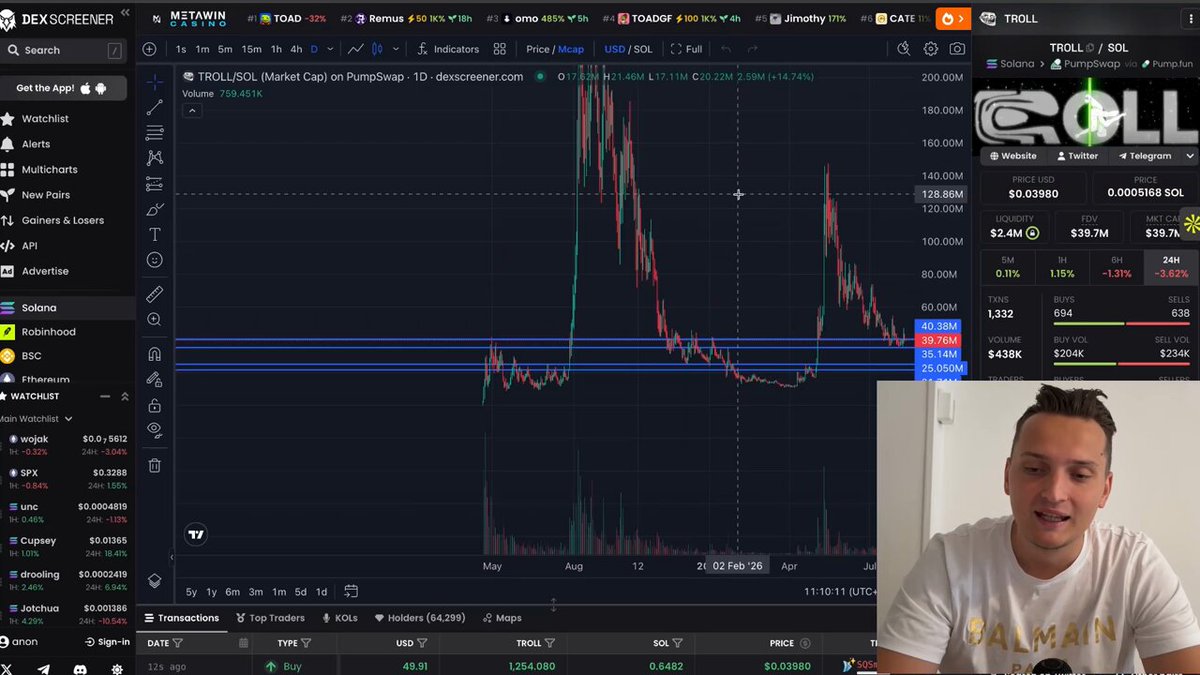Click the Get the App button
The image size is (1200, 675).
click(61, 88)
